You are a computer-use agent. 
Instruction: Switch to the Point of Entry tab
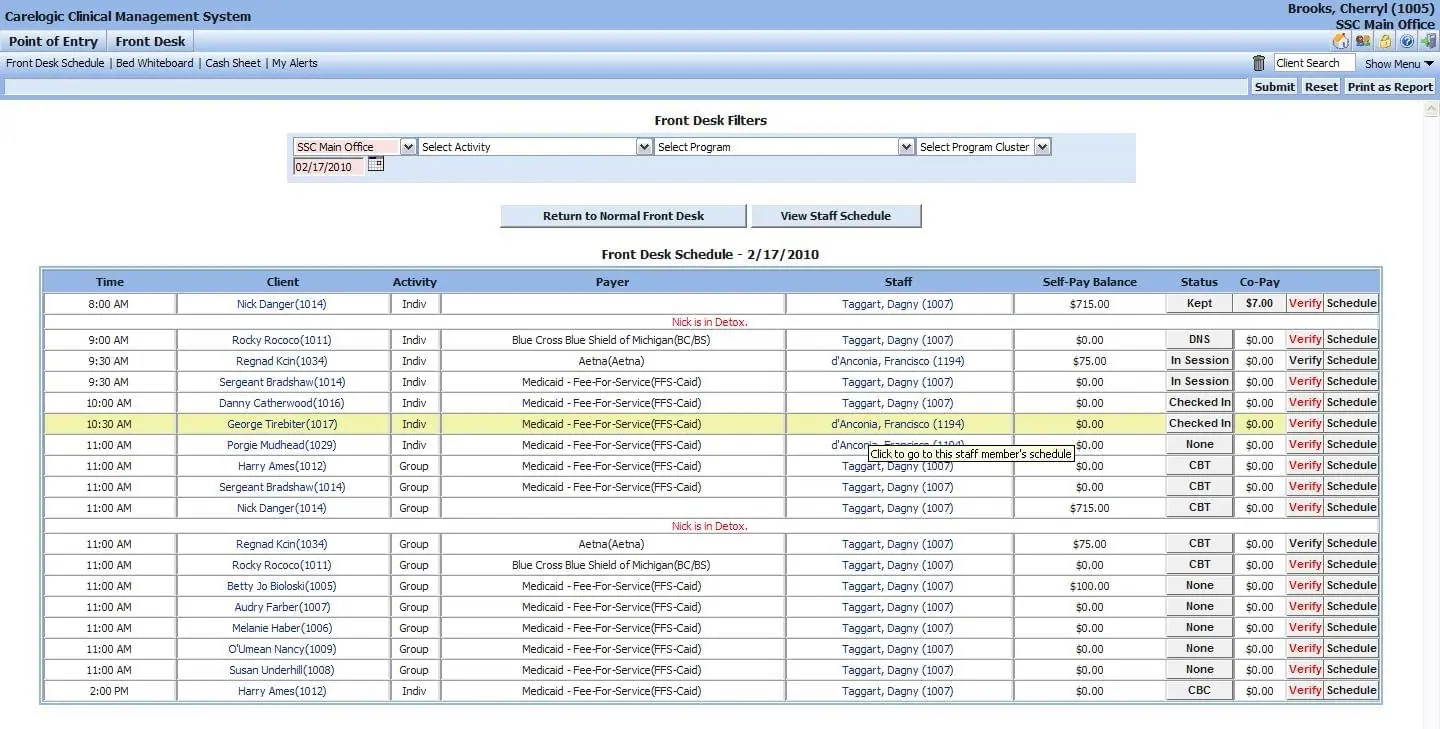53,41
